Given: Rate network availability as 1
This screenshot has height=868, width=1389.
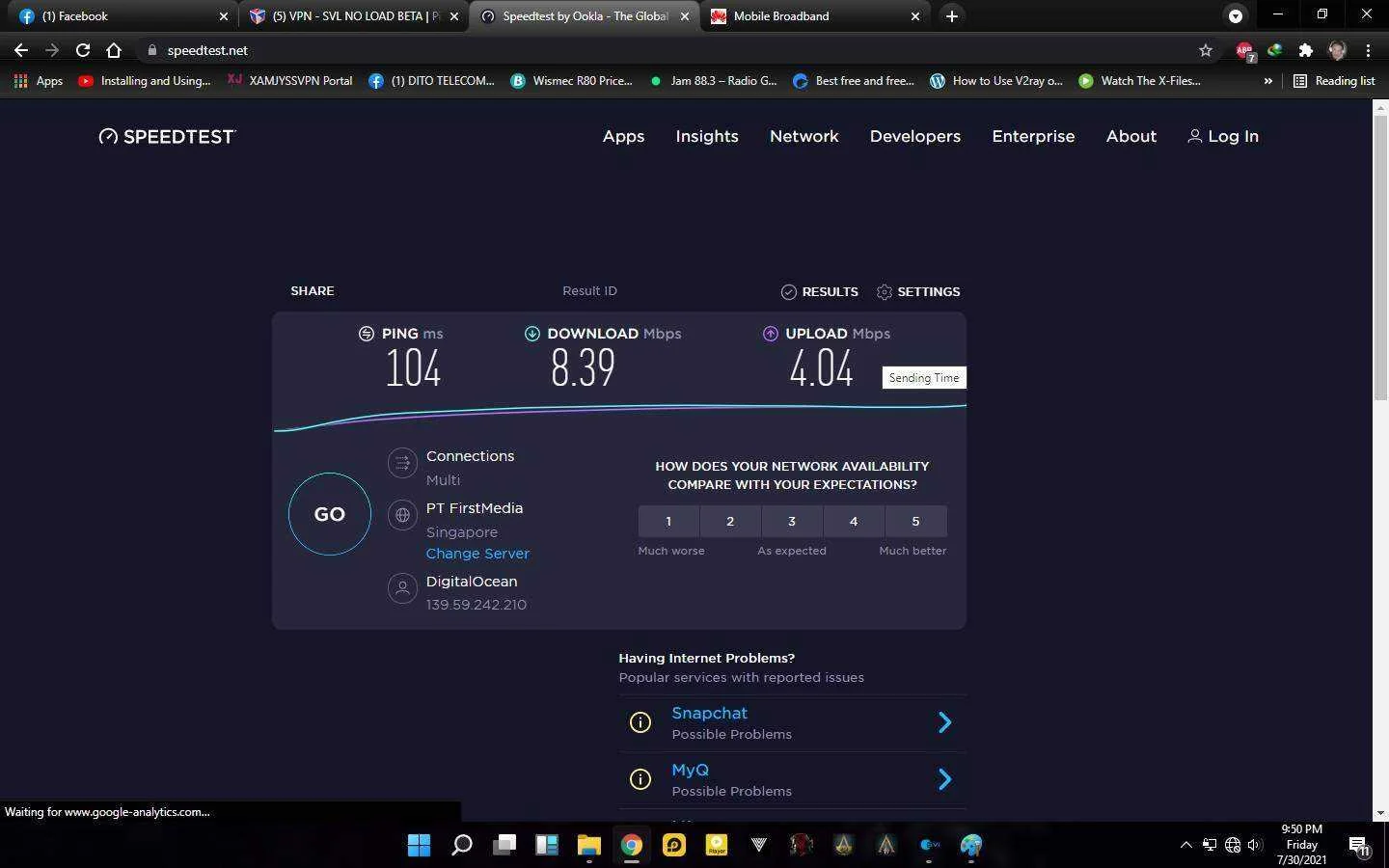Looking at the screenshot, I should coord(668,521).
